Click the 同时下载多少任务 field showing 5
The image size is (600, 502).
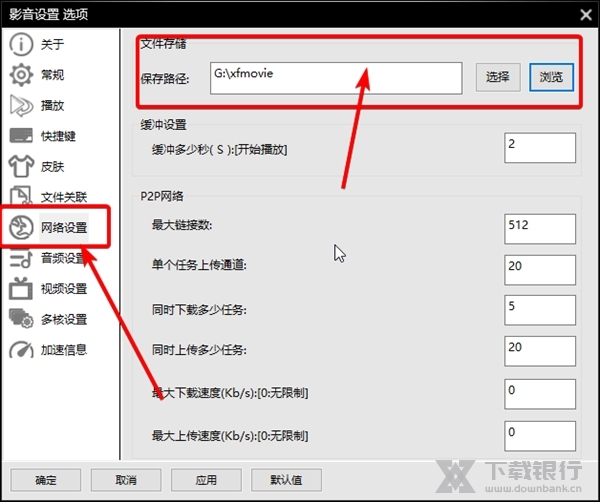(x=540, y=310)
